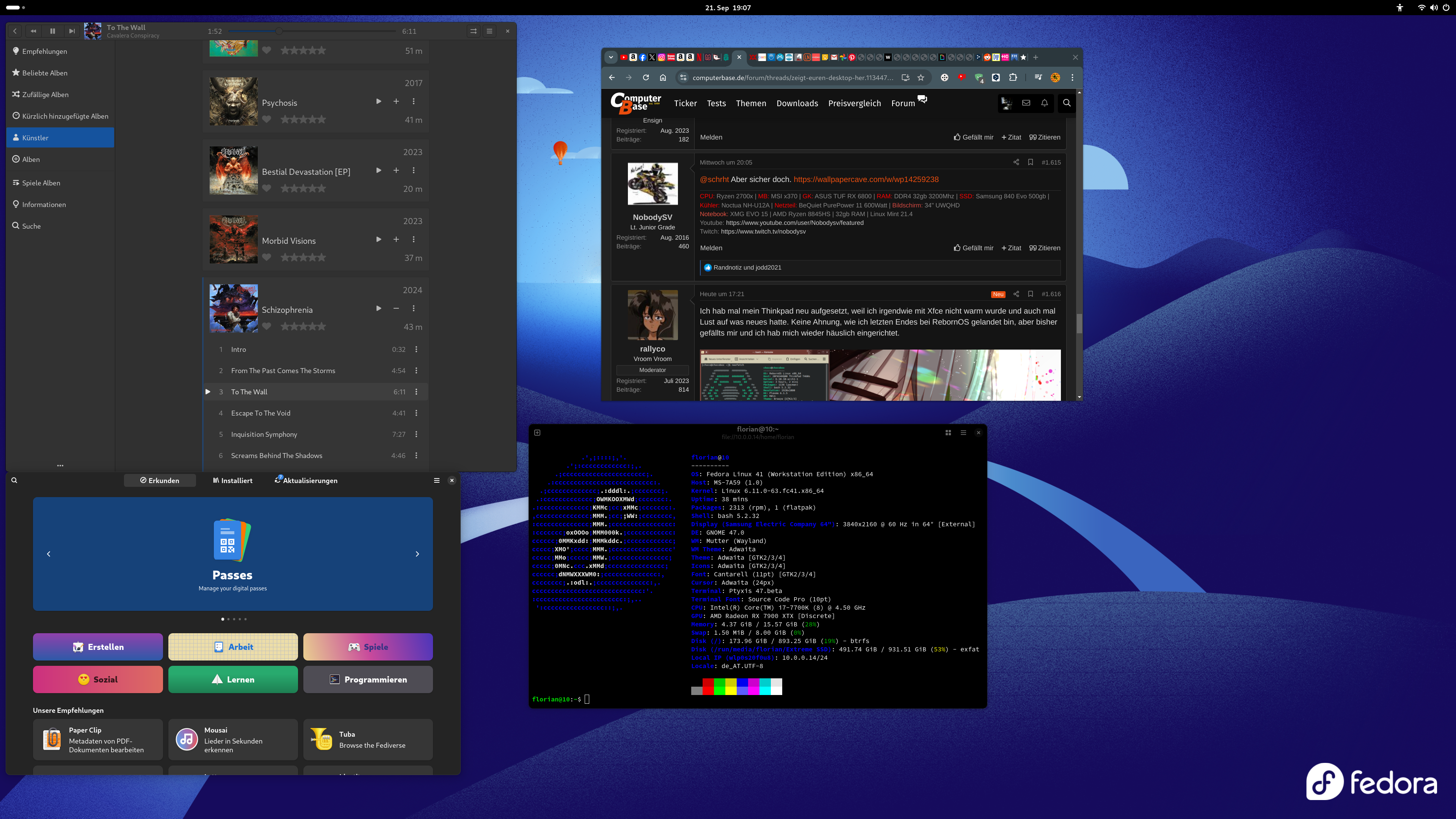Show the next featured app banner
The image size is (1456, 819).
click(x=417, y=554)
